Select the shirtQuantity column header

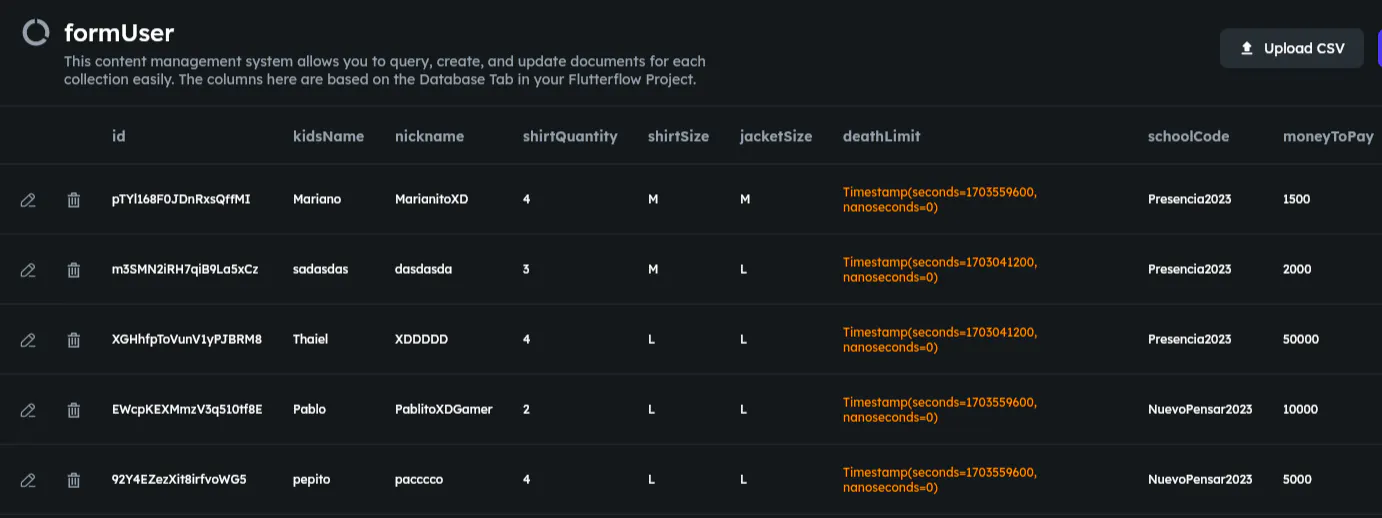pos(570,136)
